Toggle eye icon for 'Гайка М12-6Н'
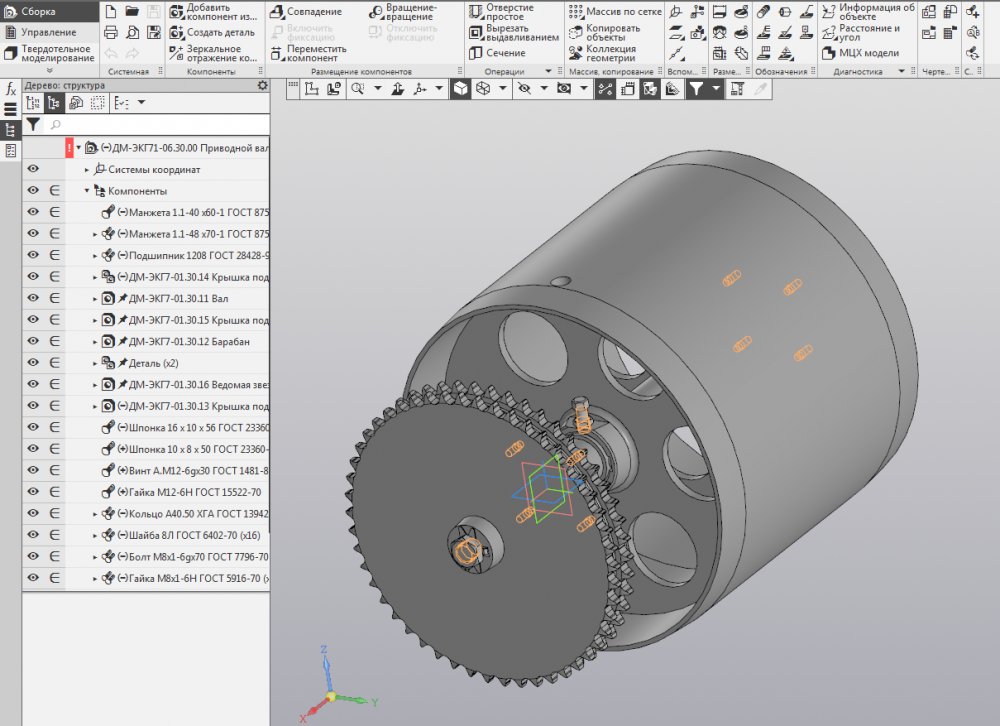The width and height of the screenshot is (1000, 726). [x=33, y=492]
